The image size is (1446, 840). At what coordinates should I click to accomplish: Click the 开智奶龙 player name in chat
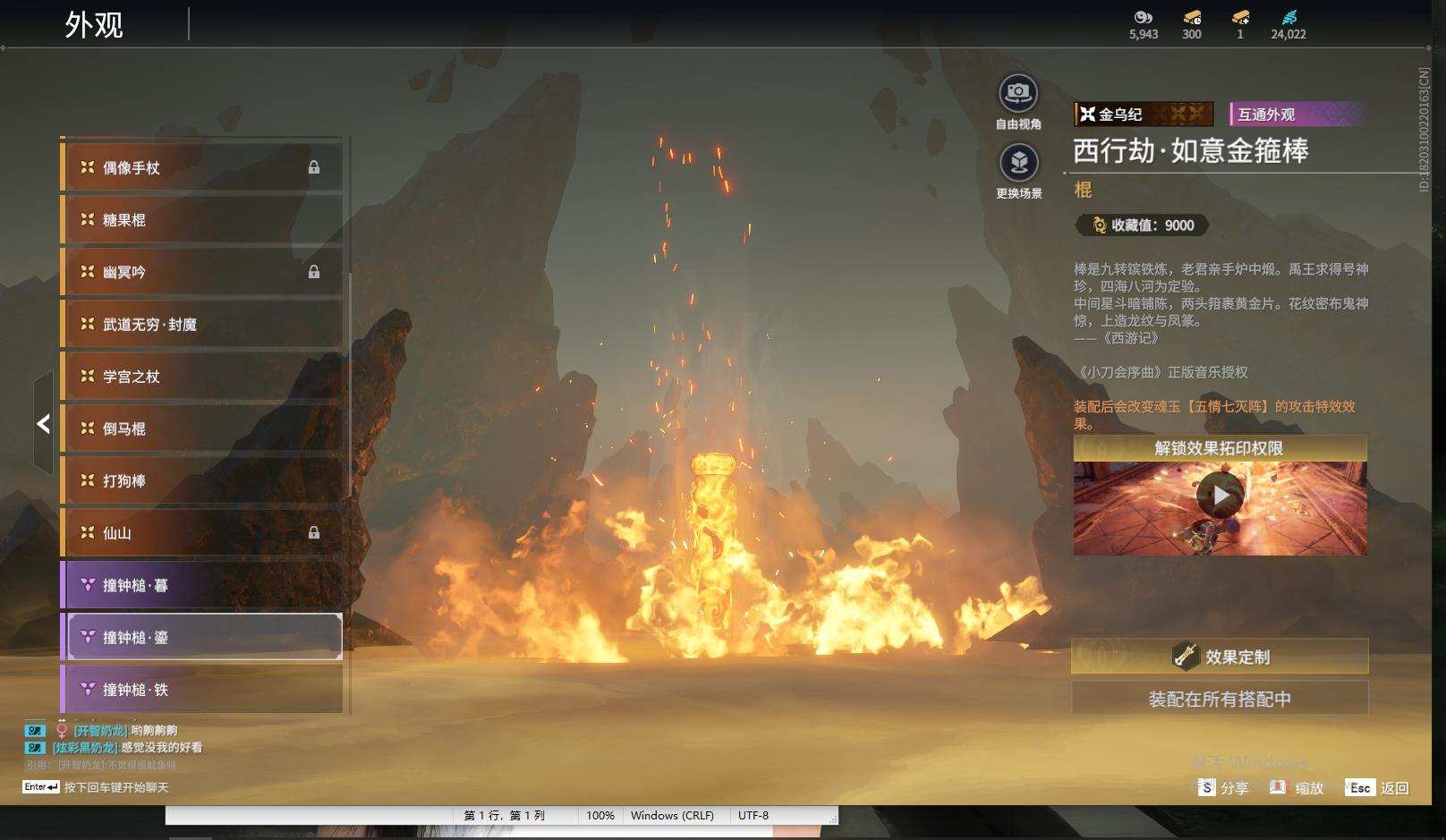(x=100, y=730)
